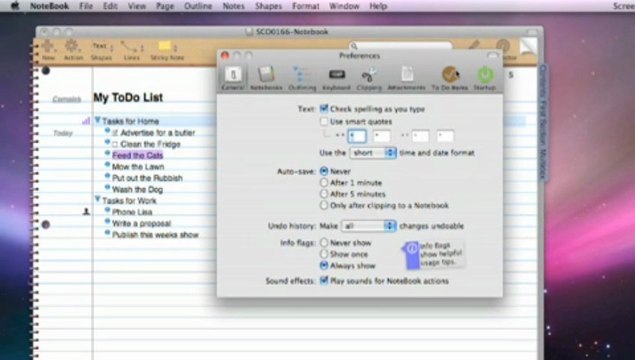This screenshot has height=360, width=635.
Task: Open the short time and date format dropdown
Action: click(373, 153)
